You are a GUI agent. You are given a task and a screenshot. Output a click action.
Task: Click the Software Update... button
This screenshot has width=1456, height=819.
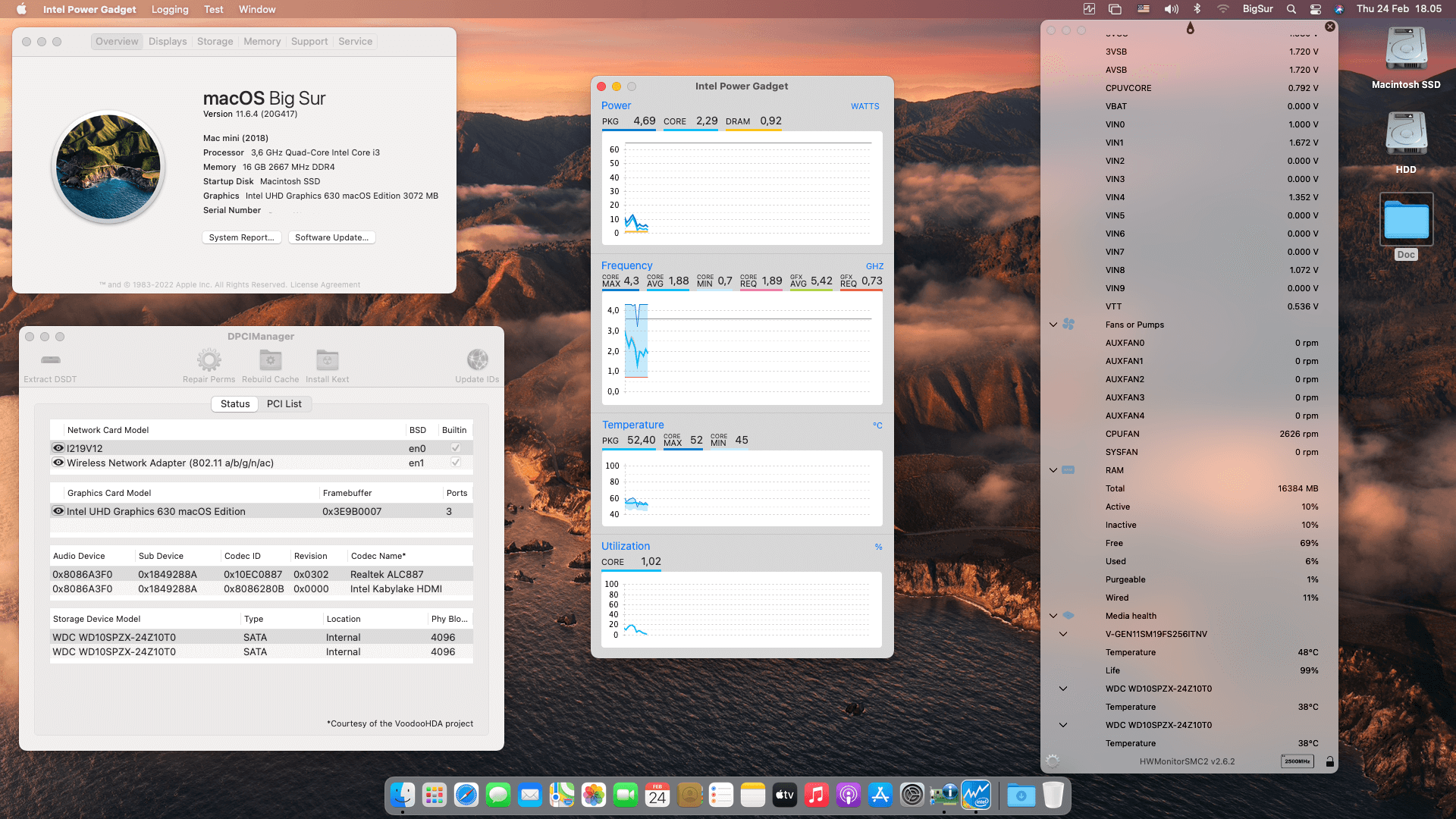[332, 237]
